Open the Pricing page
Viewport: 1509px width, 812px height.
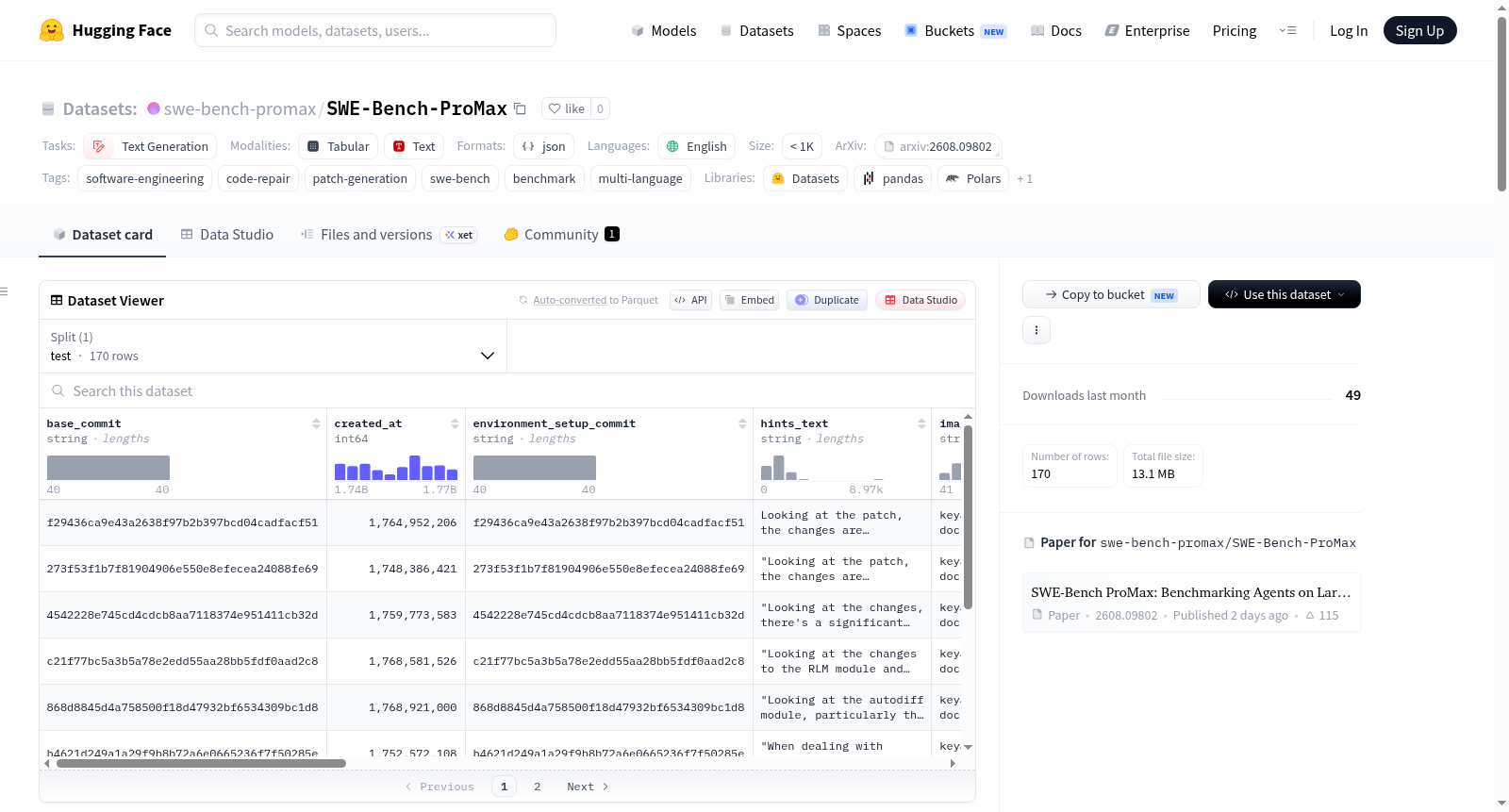point(1235,31)
